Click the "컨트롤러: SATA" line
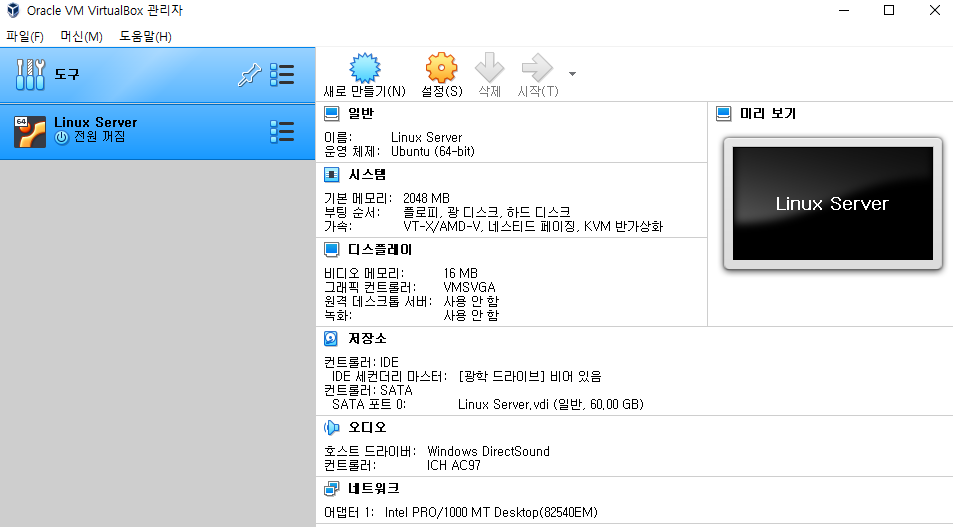The width and height of the screenshot is (953, 527). click(x=368, y=391)
